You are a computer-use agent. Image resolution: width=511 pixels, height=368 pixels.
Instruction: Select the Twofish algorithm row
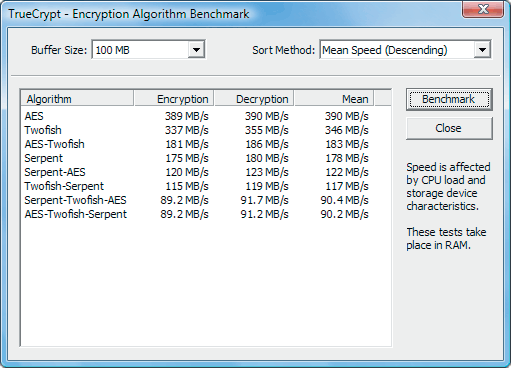tap(197, 130)
